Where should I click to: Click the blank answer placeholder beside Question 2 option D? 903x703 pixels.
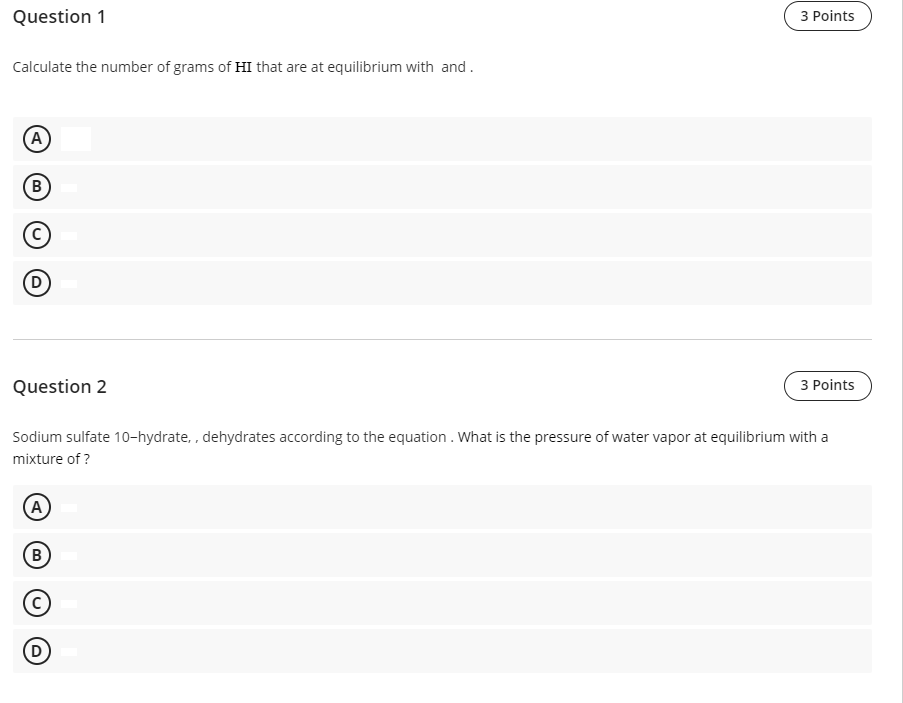[69, 652]
